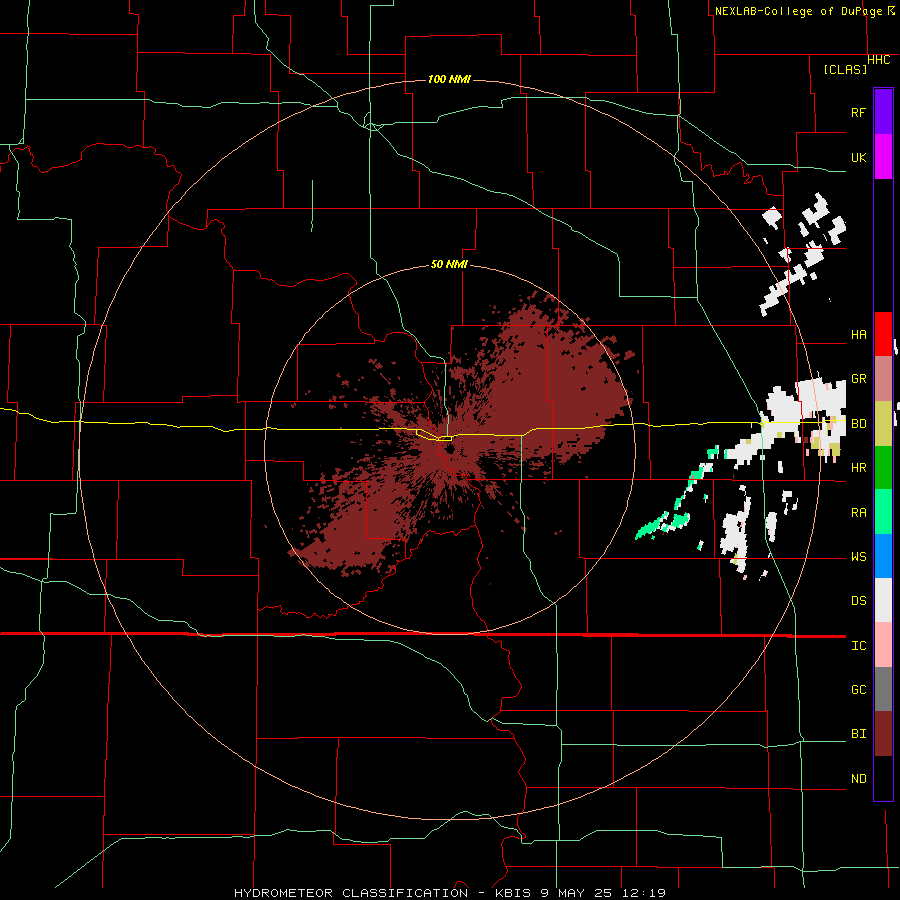Viewport: 900px width, 900px height.
Task: Click the ND black legend swatch
Action: point(883,778)
